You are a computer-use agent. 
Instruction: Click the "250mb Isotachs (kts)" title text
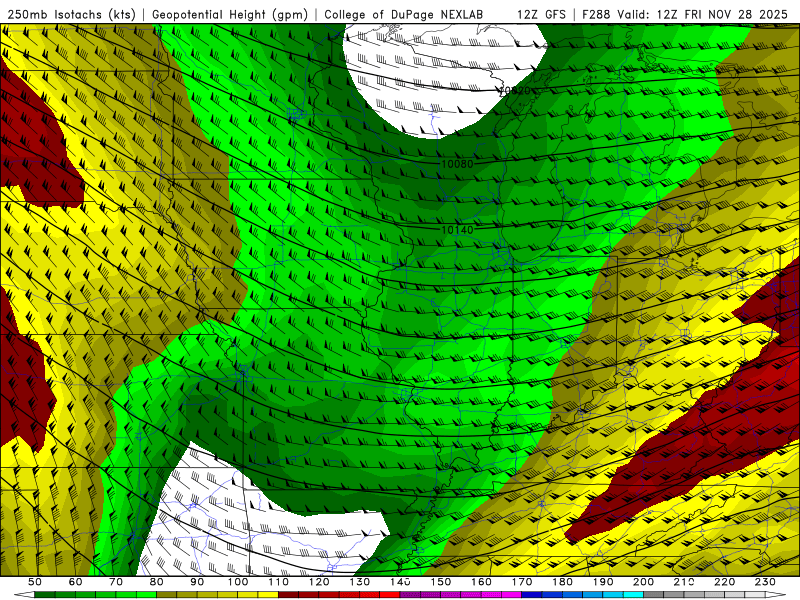point(71,15)
